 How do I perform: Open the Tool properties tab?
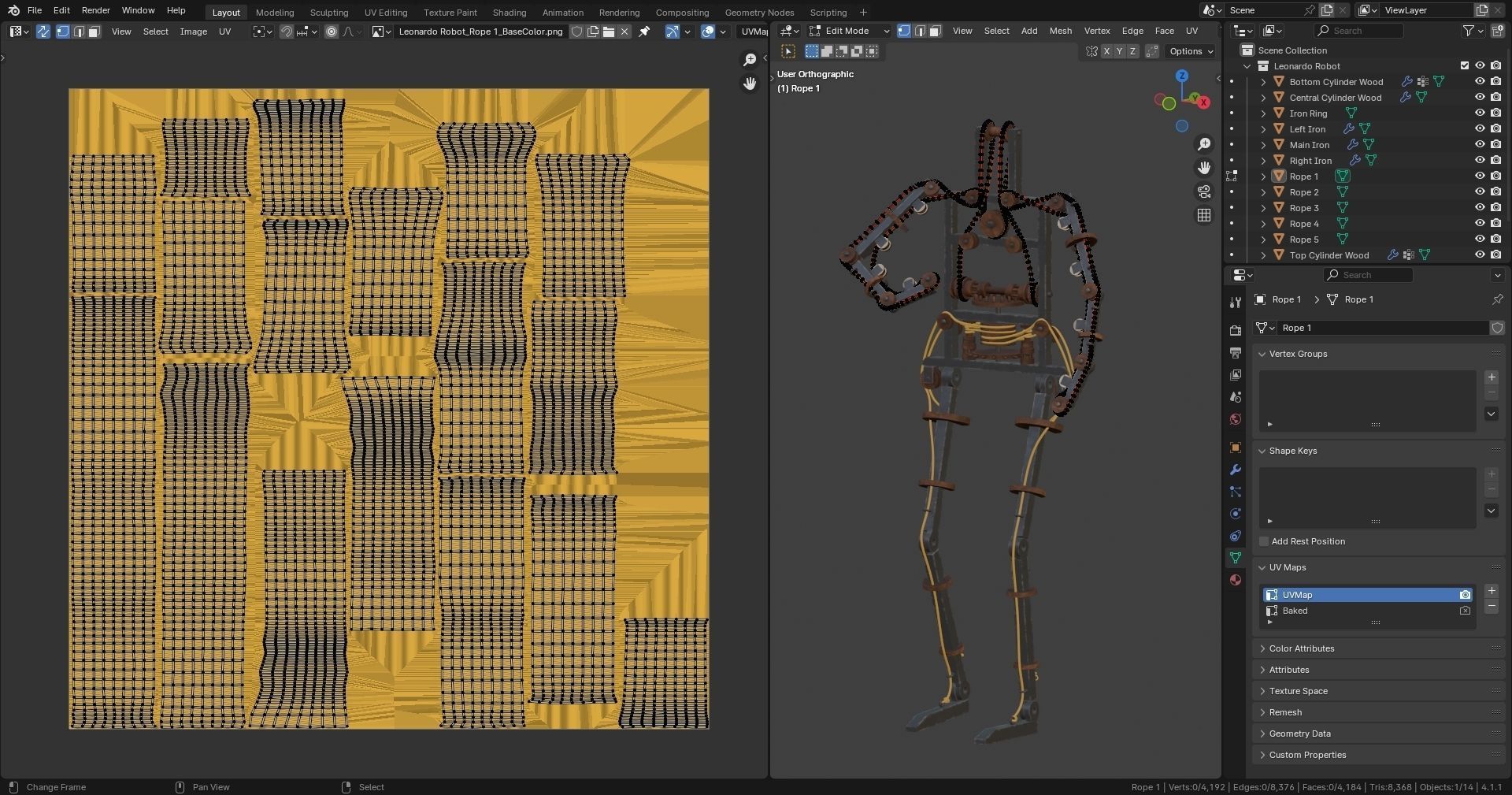(1235, 303)
